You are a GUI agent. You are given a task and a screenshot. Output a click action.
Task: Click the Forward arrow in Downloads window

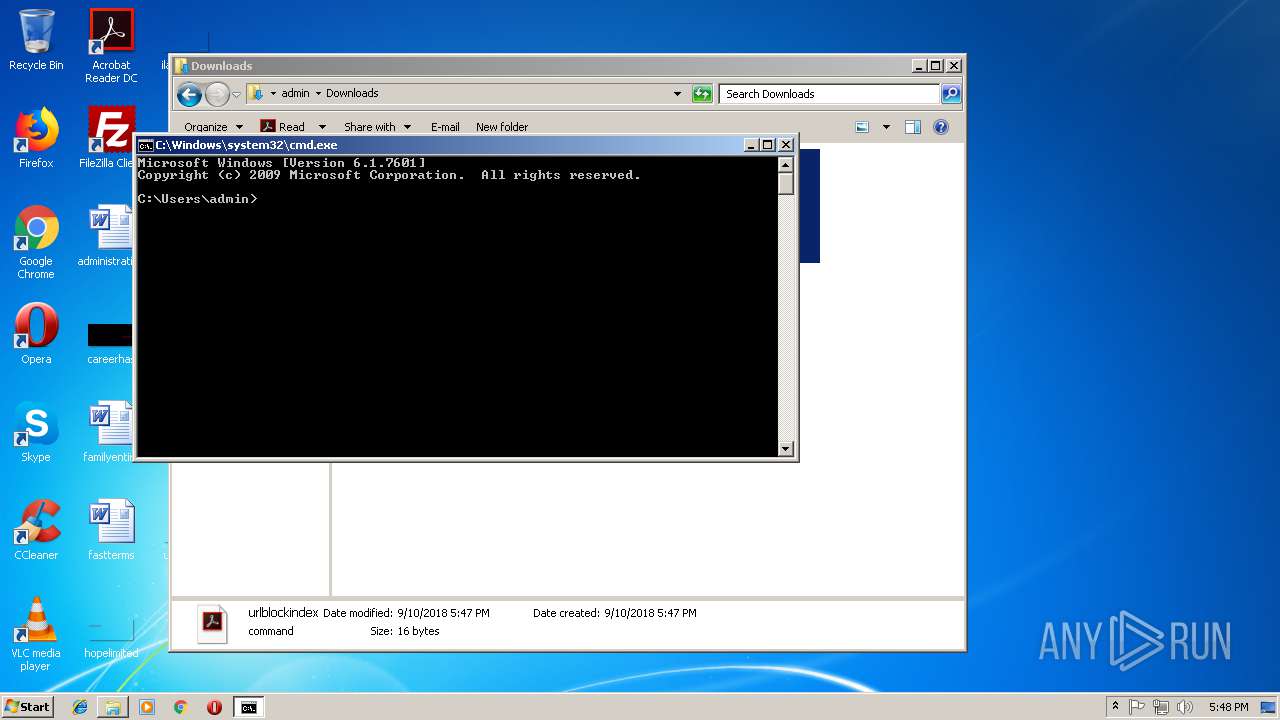(x=217, y=94)
